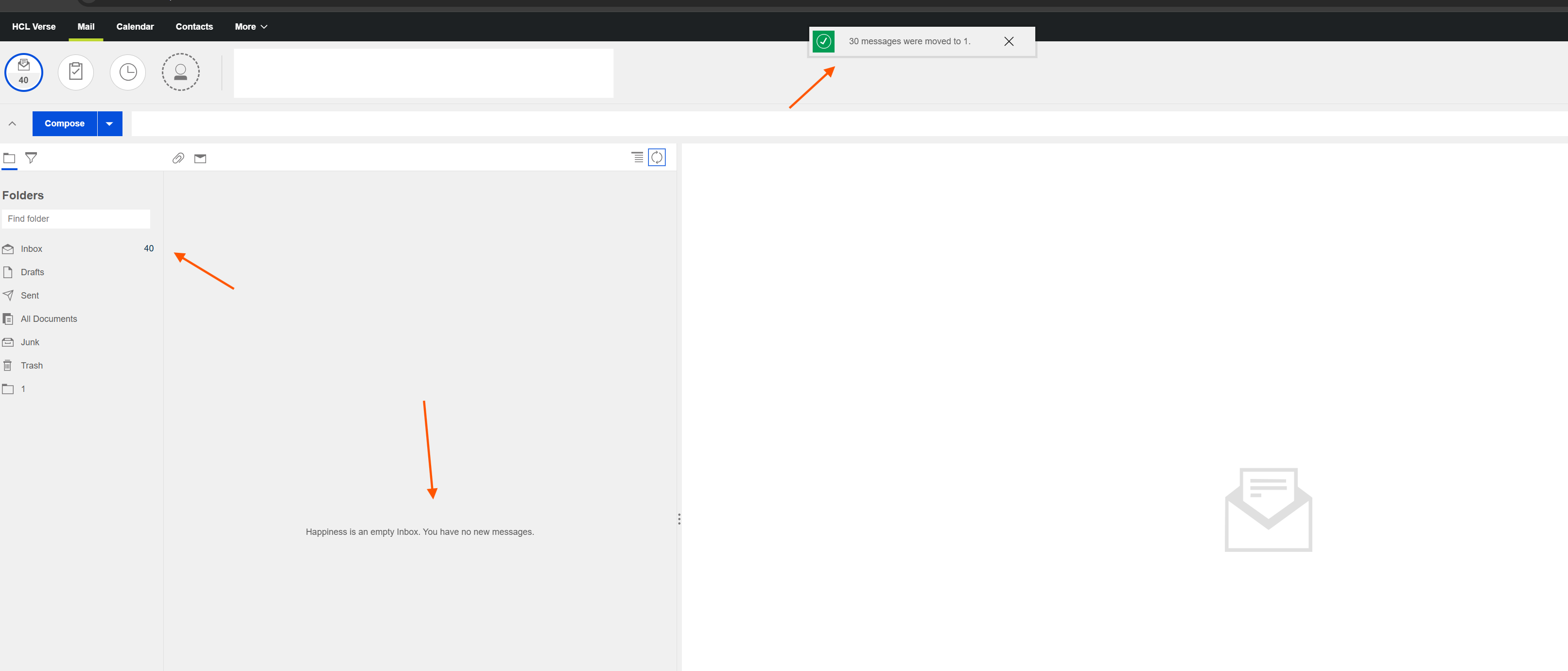Focus the Find folder input

(x=76, y=219)
